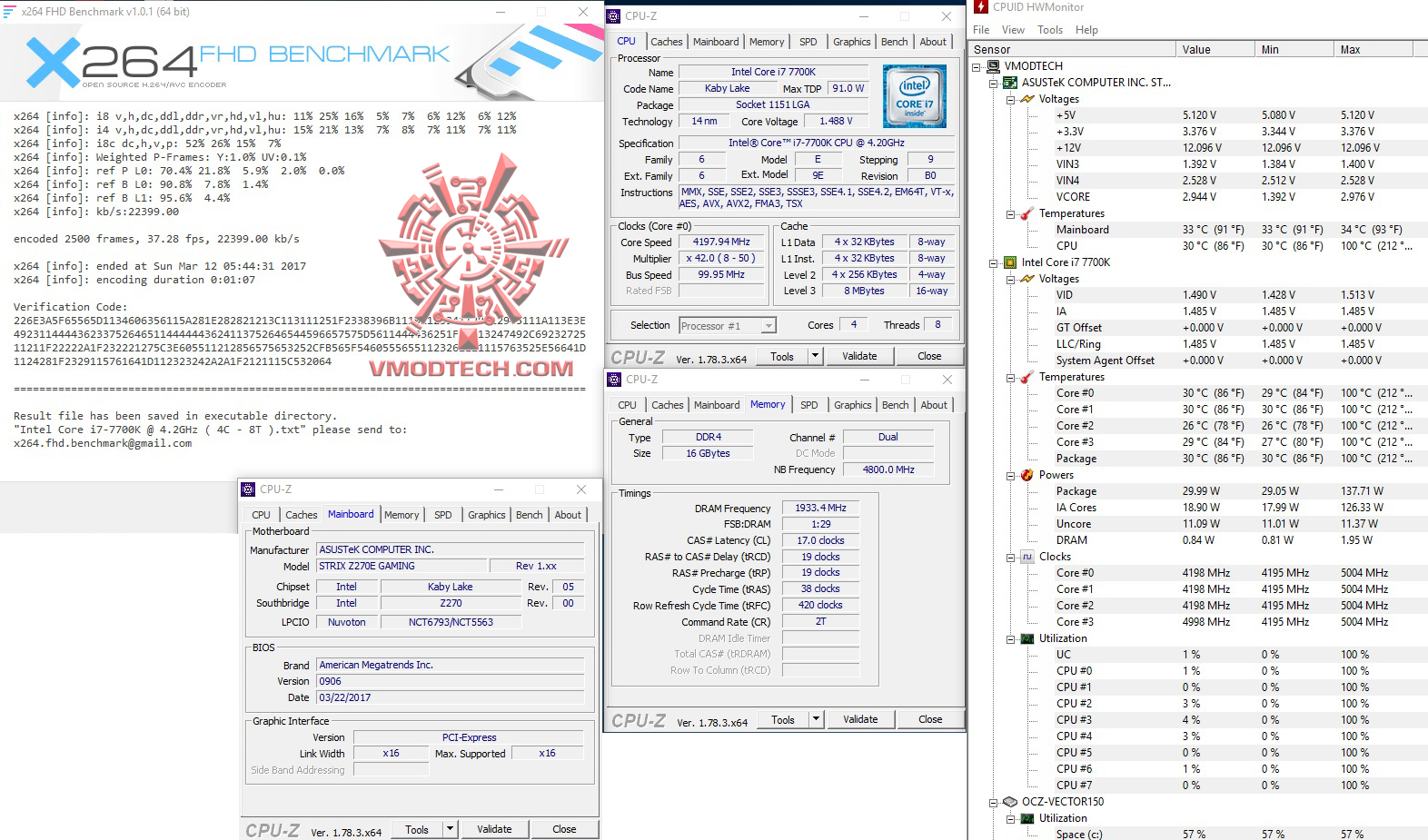Click the Core Speed value 4197.94 MHz
Image resolution: width=1428 pixels, height=840 pixels.
coord(721,242)
